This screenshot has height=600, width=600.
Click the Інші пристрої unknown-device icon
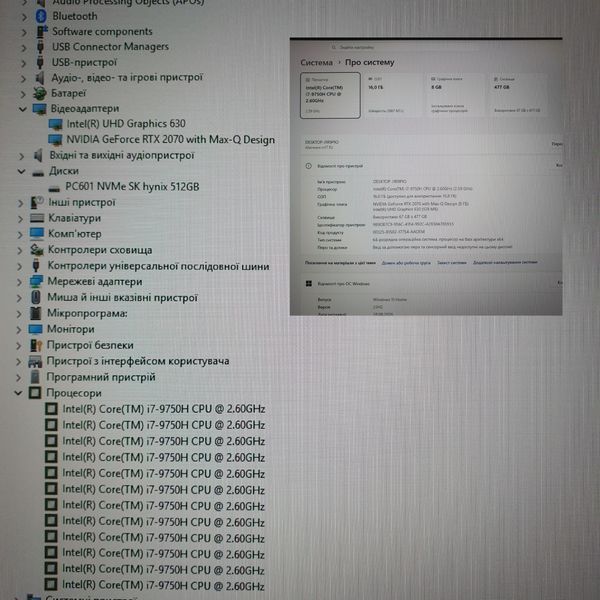(37, 202)
